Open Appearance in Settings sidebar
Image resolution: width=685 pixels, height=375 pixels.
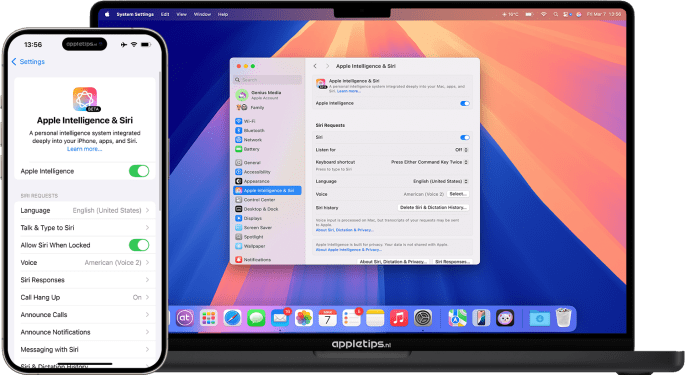(x=267, y=181)
